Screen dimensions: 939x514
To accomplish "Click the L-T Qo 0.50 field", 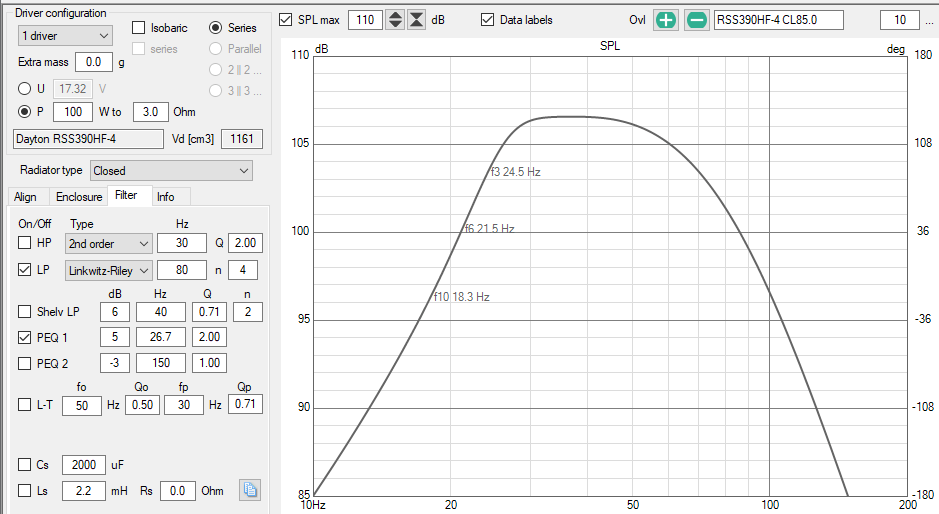I will pyautogui.click(x=142, y=405).
